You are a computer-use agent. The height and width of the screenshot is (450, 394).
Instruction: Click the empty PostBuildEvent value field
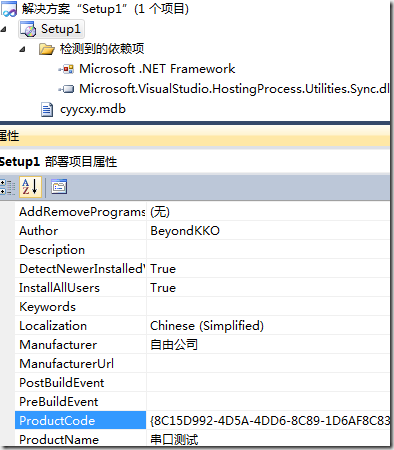click(x=268, y=383)
